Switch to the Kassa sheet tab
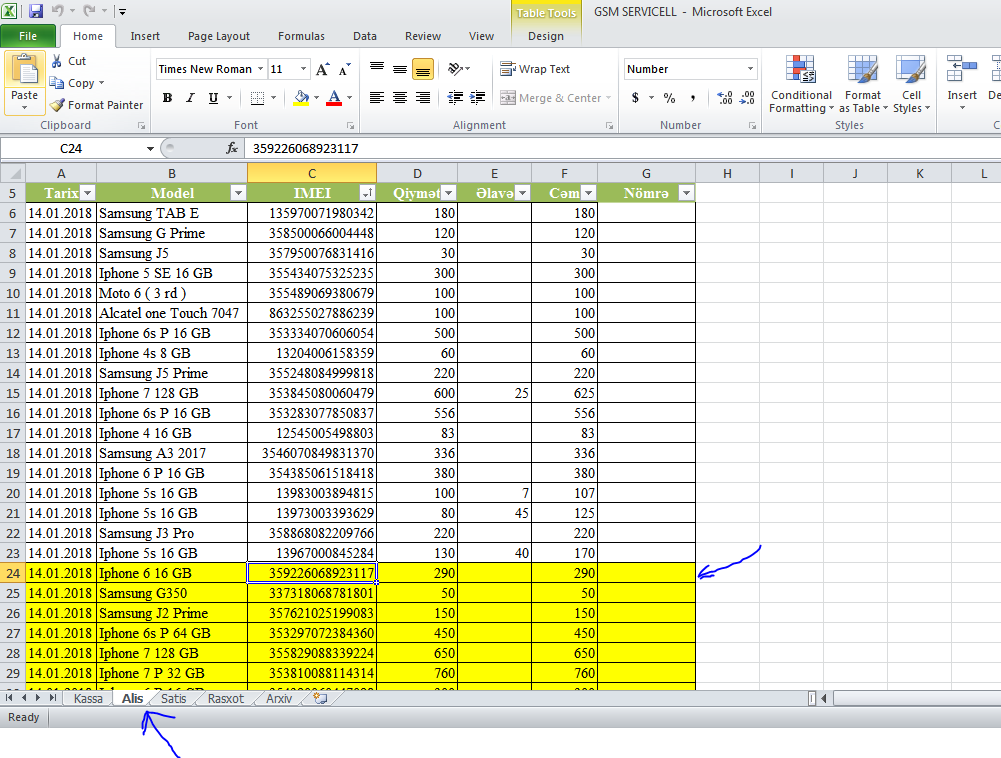Viewport: 1001px width, 758px height. click(x=88, y=699)
